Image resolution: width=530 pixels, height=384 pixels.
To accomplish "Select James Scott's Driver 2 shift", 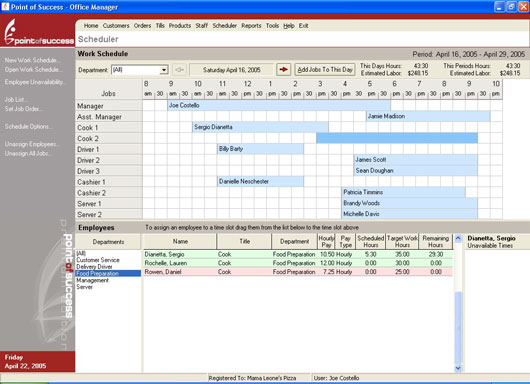I will pos(416,160).
